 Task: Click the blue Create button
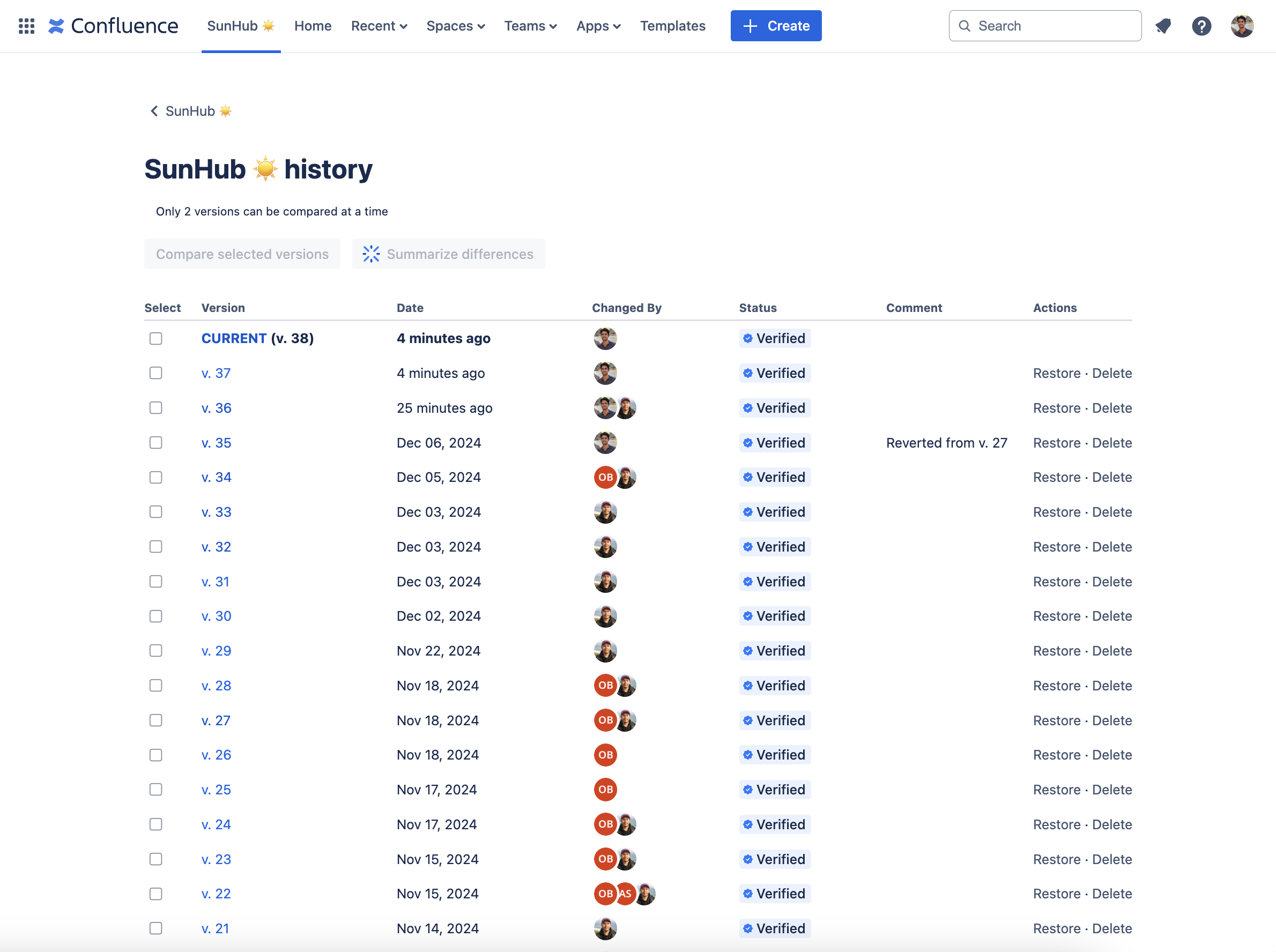pos(776,26)
